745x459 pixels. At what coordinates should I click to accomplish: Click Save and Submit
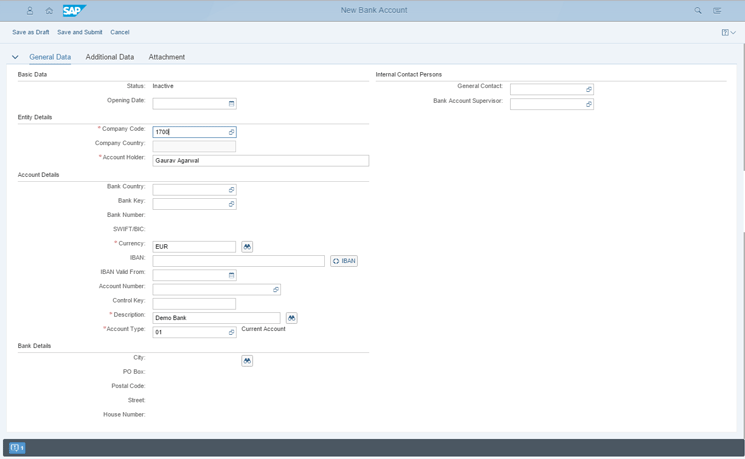tap(79, 32)
